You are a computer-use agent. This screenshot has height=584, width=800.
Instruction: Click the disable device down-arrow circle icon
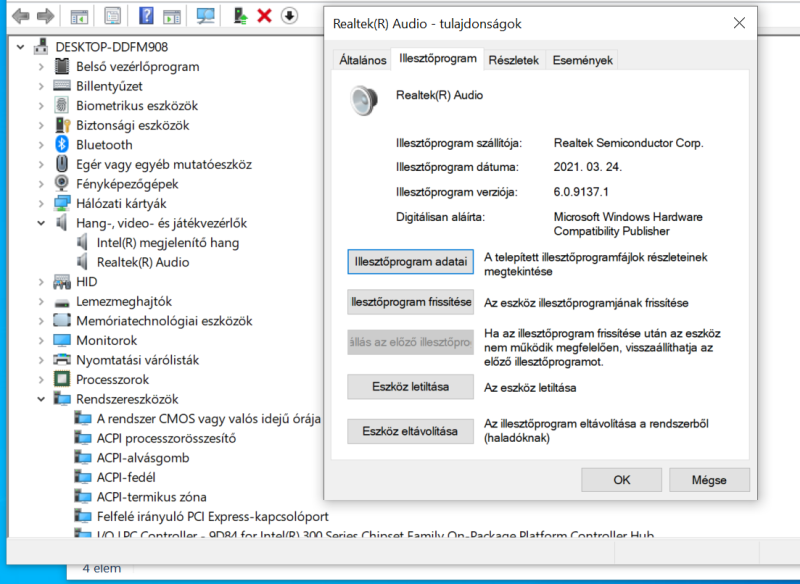click(289, 16)
